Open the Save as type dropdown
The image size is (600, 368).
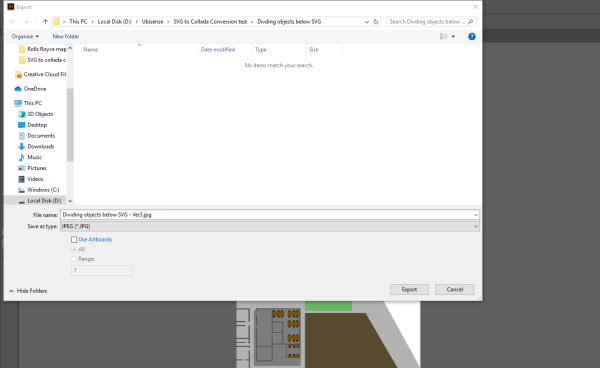click(x=270, y=226)
